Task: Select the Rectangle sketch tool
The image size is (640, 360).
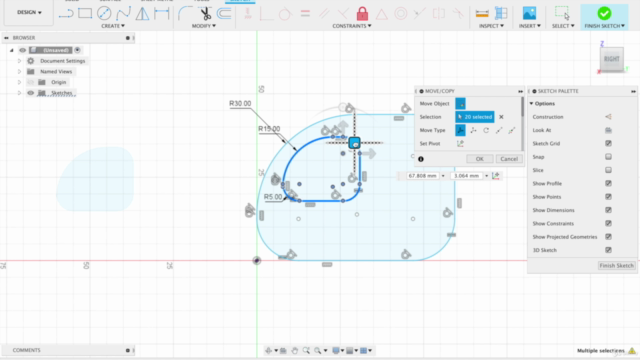Action: point(85,13)
